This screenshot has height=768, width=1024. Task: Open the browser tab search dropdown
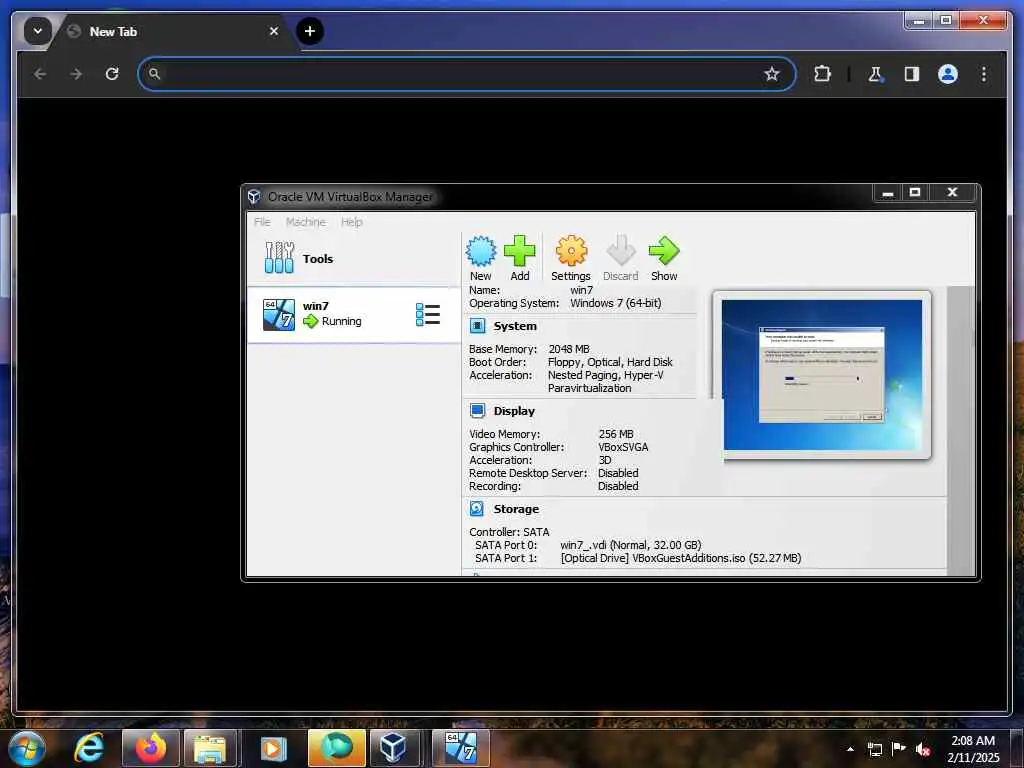pos(37,31)
